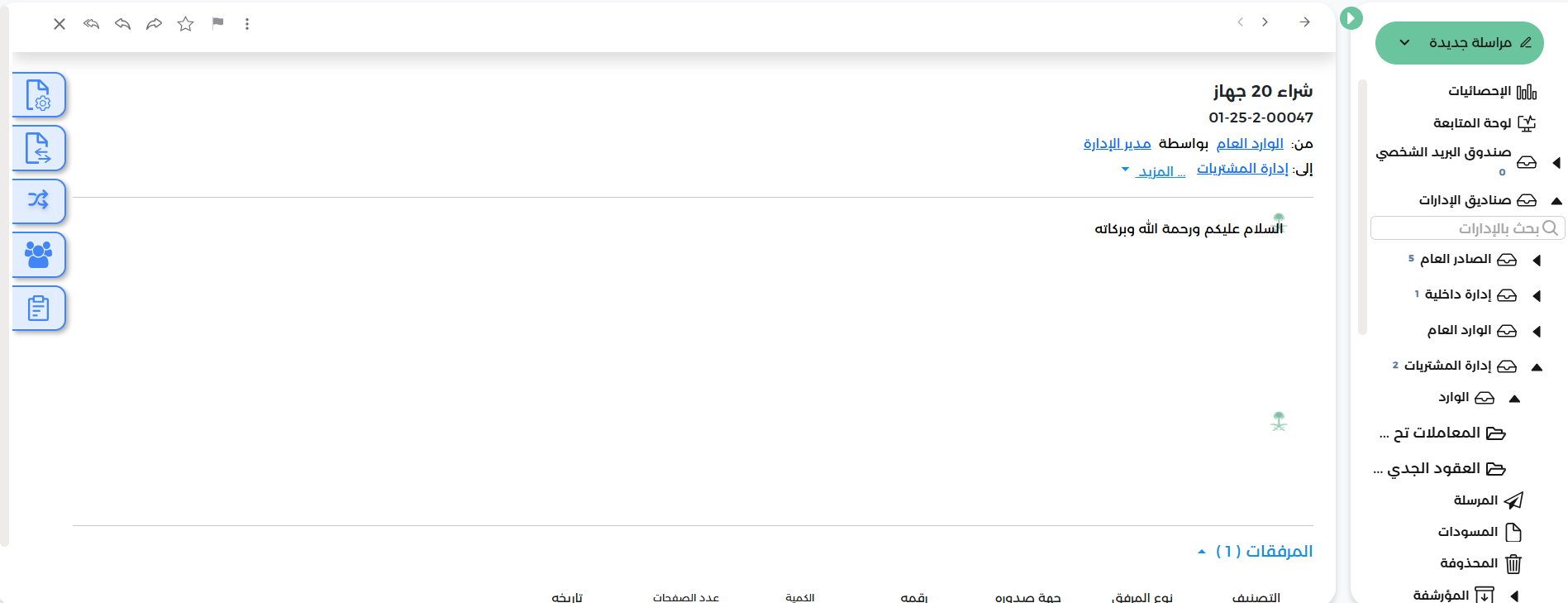Flag this correspondence
Screen dimensions: 1568x603
217,23
